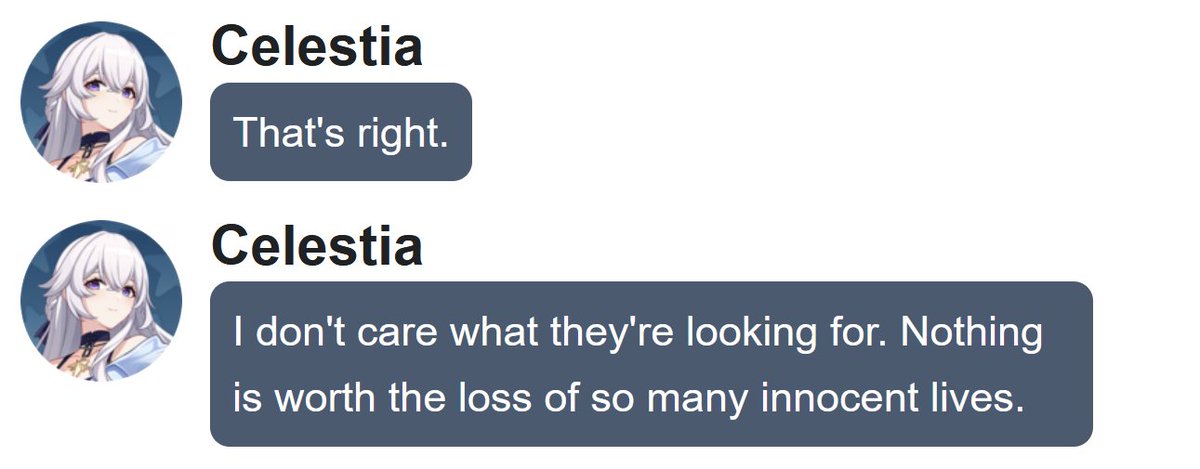Click the top Celestia sender name
The width and height of the screenshot is (1200, 469).
(x=317, y=46)
